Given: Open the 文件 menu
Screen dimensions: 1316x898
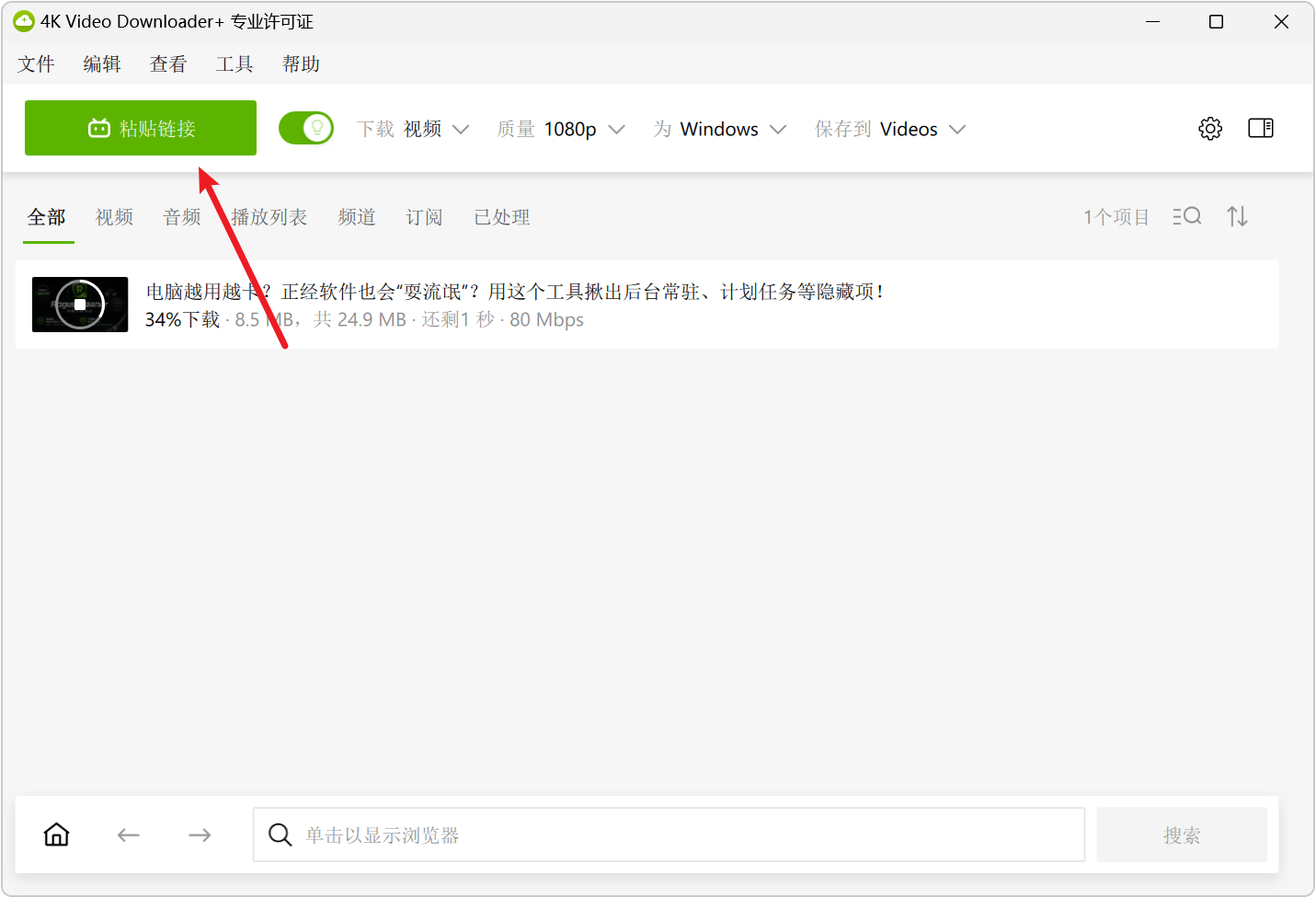Looking at the screenshot, I should 36,63.
